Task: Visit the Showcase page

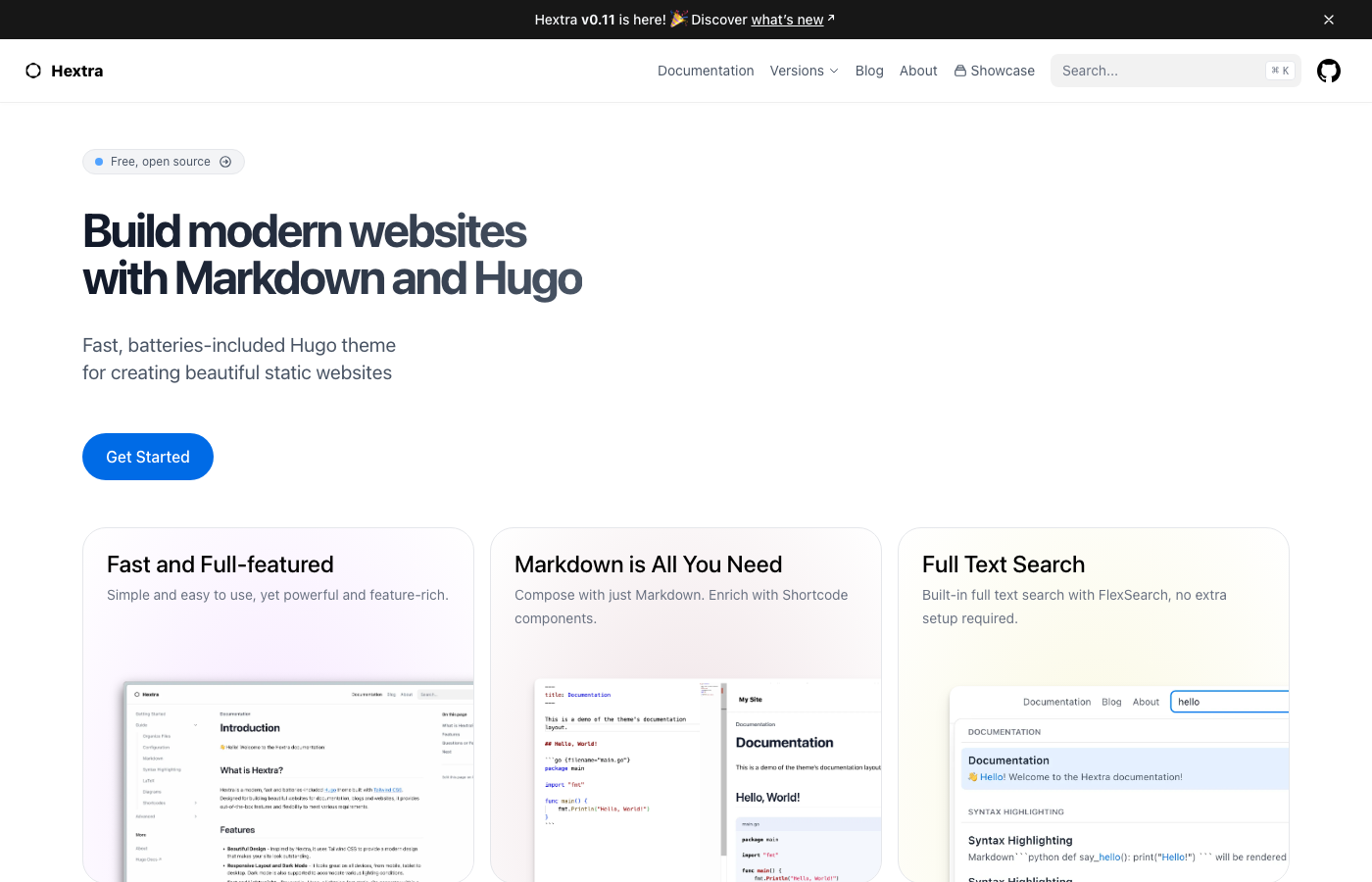Action: pos(1002,71)
